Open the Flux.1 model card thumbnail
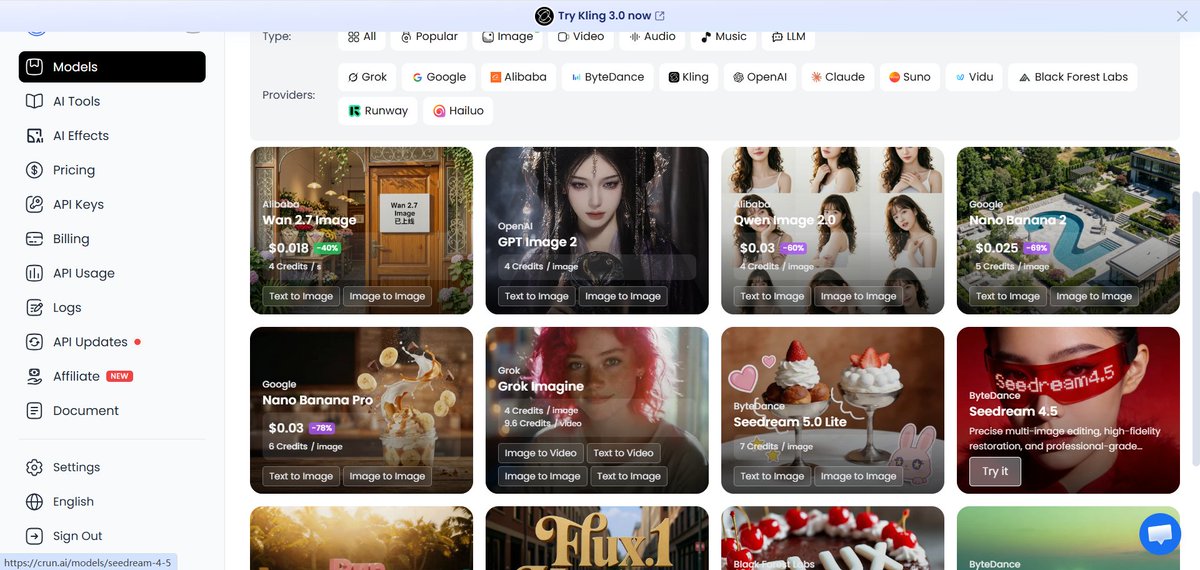 click(597, 538)
